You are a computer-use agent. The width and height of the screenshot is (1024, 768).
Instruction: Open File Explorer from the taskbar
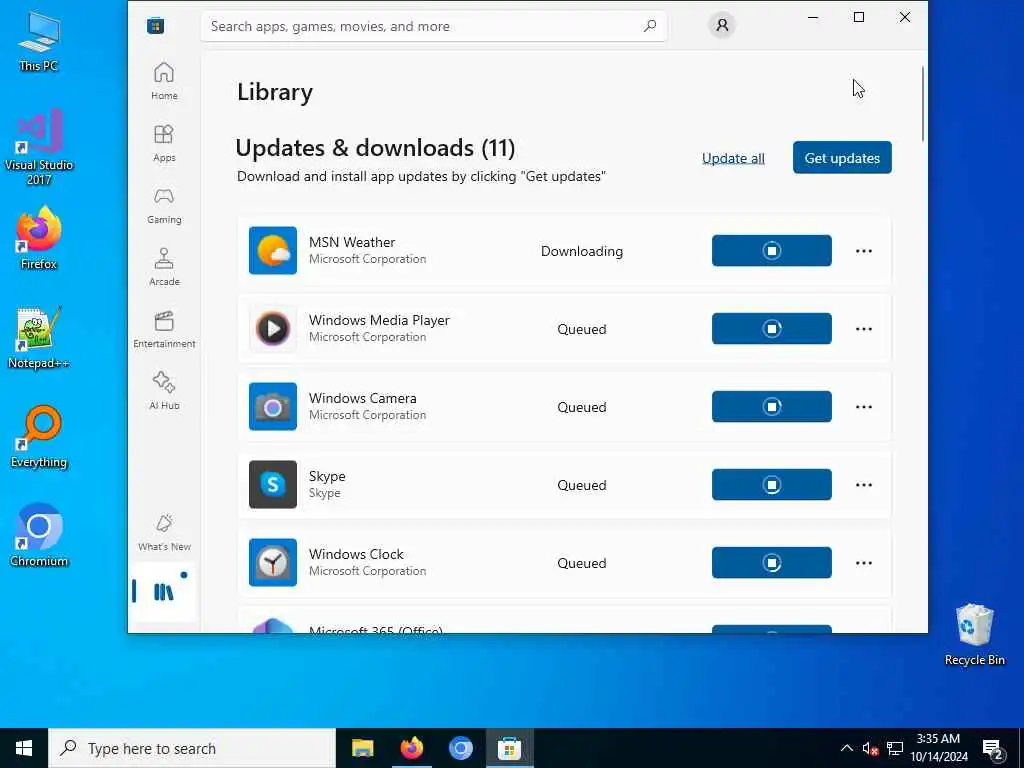tap(362, 748)
